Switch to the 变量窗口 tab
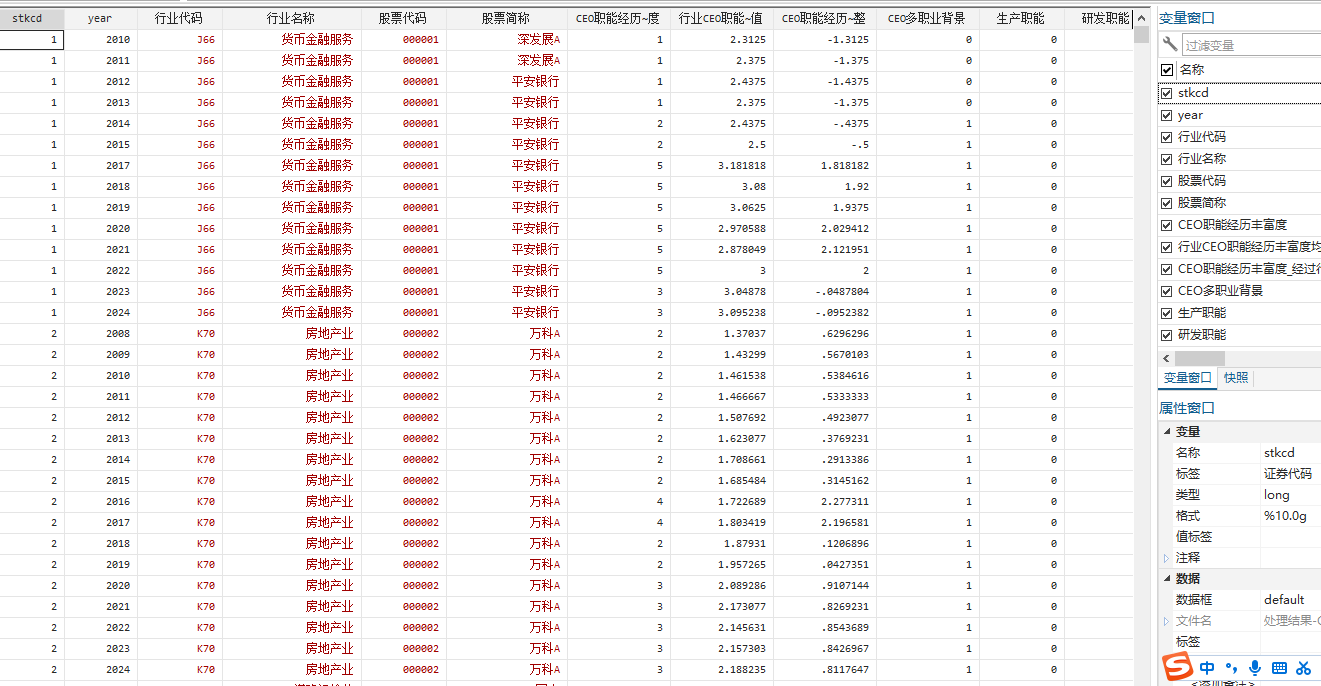This screenshot has height=686, width=1321. [x=1187, y=378]
